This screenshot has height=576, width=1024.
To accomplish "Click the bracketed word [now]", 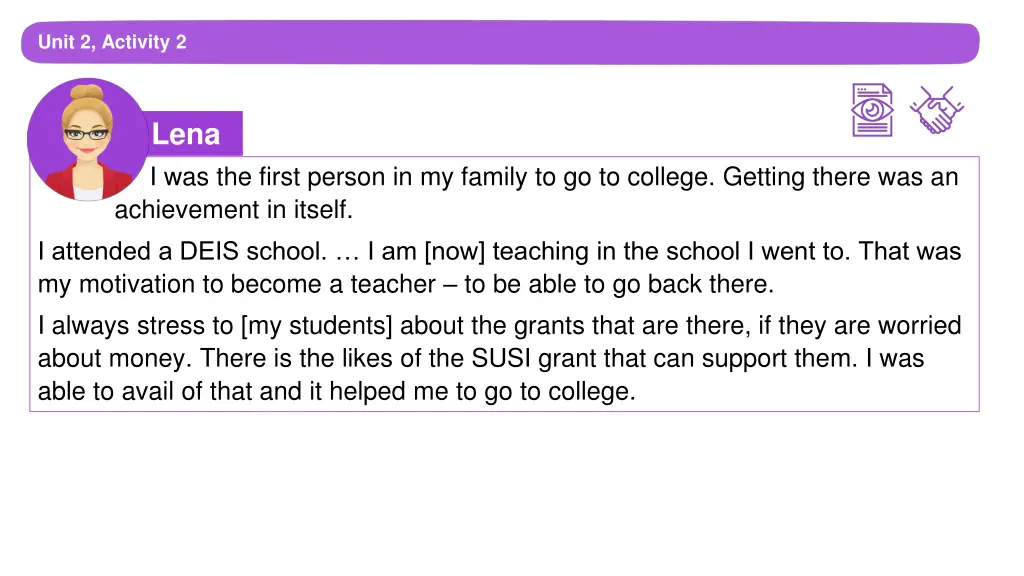I will [x=455, y=251].
